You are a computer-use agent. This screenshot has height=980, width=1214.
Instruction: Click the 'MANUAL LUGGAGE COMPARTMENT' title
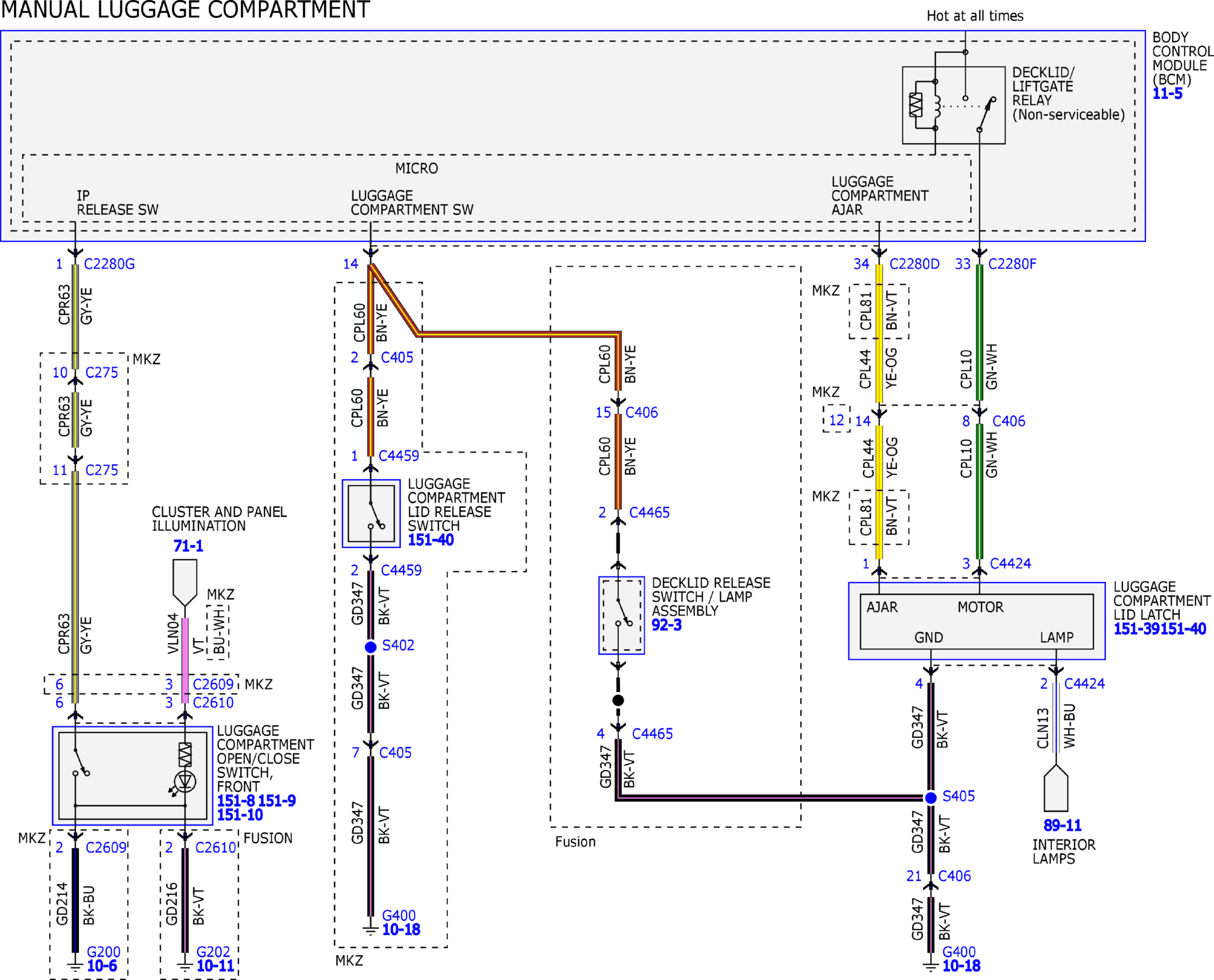(x=186, y=10)
